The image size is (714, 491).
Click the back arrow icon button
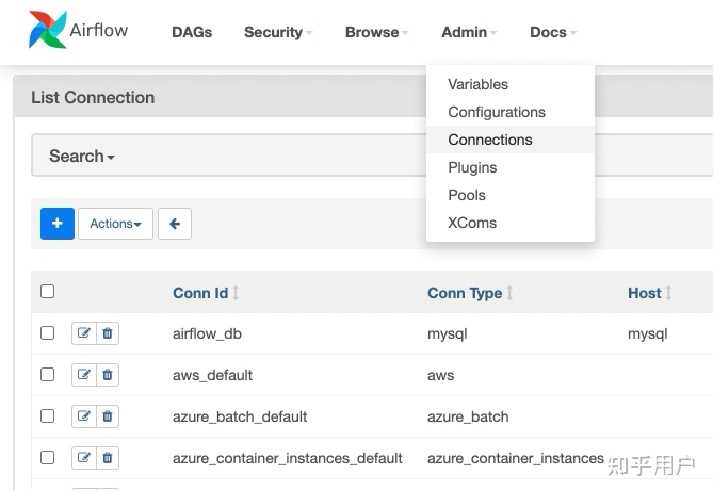[x=175, y=224]
